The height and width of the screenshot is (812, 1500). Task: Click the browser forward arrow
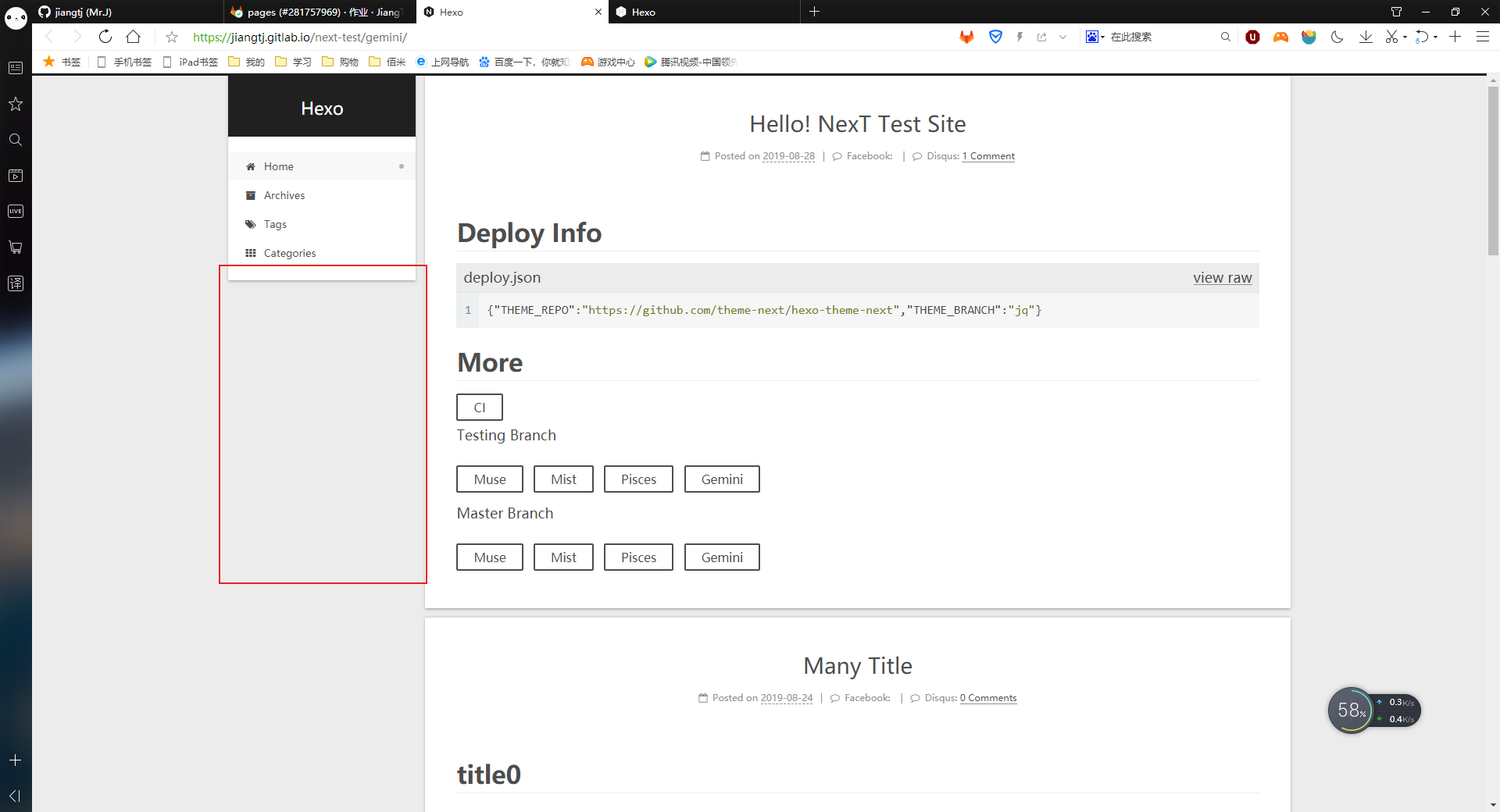77,37
